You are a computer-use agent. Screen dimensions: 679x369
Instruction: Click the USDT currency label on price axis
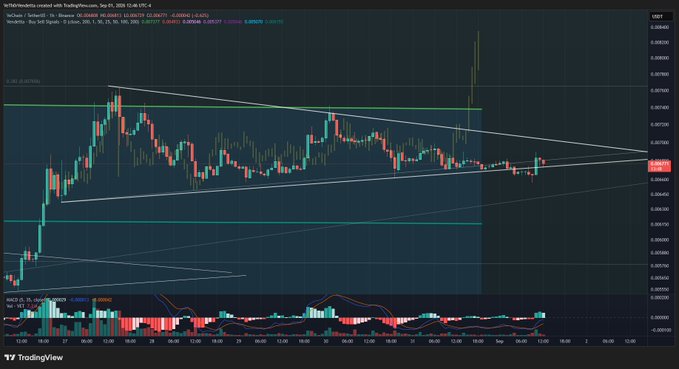pyautogui.click(x=656, y=16)
